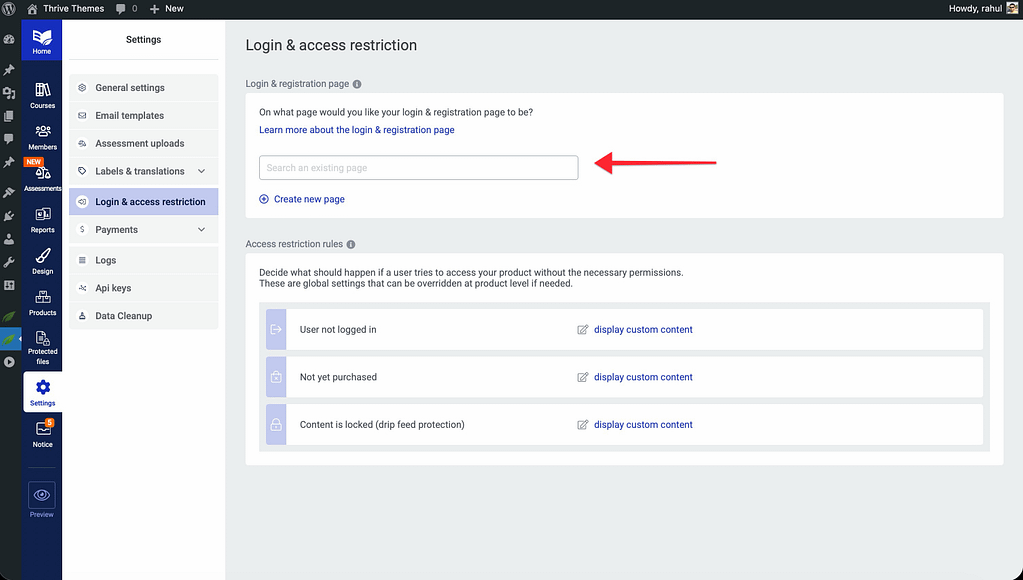Image resolution: width=1023 pixels, height=580 pixels.
Task: Open the Notice inbox with badge
Action: coord(42,433)
